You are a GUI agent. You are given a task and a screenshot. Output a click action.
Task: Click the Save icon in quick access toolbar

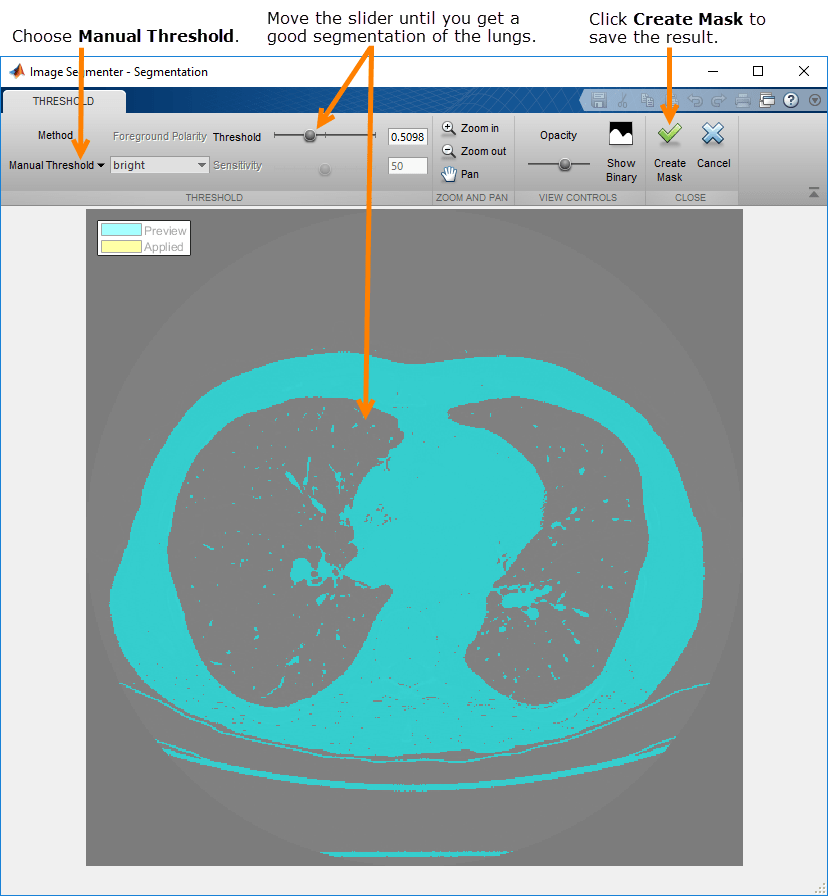click(598, 101)
